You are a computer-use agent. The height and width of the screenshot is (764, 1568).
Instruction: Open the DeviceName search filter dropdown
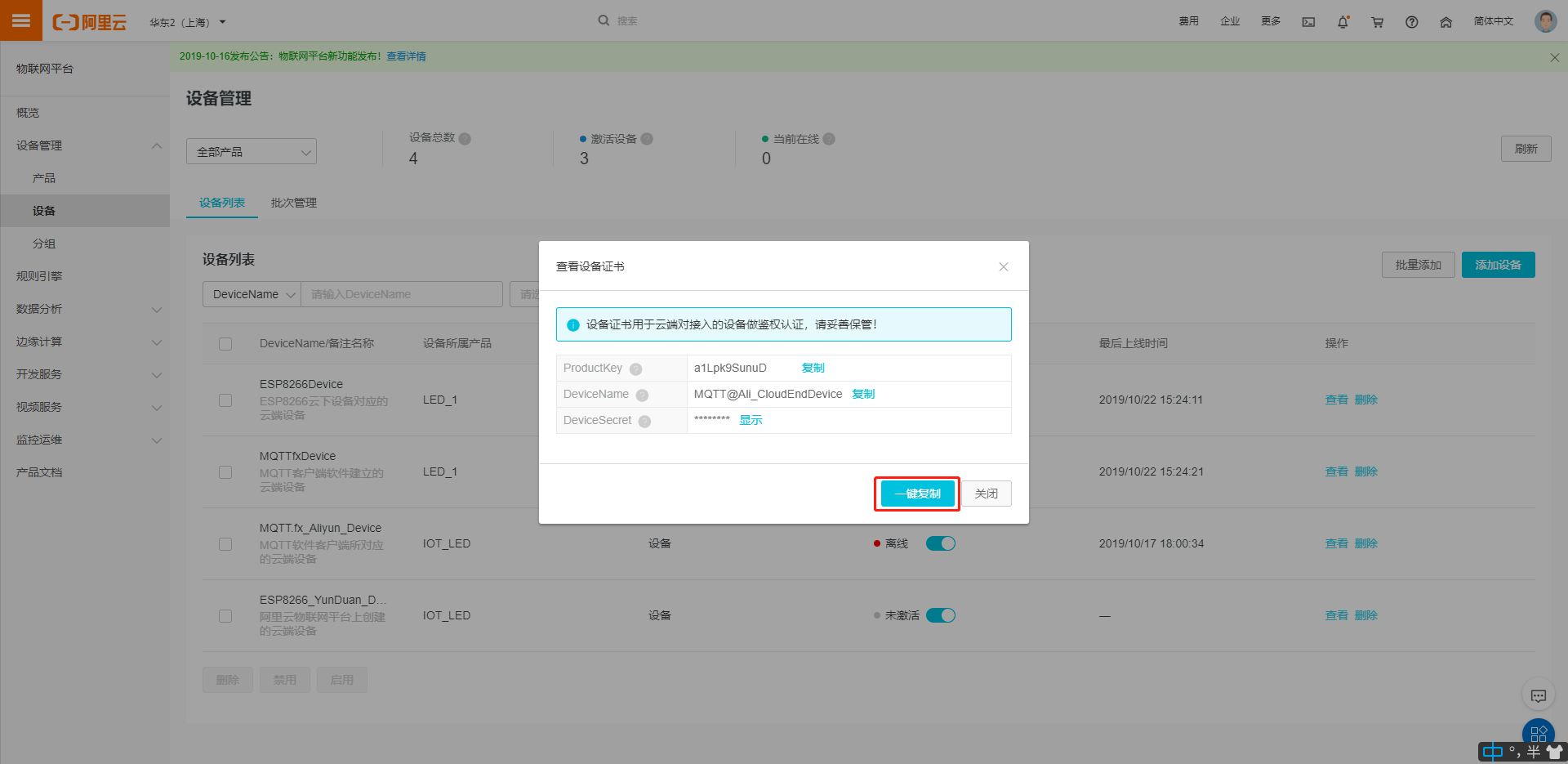[252, 294]
